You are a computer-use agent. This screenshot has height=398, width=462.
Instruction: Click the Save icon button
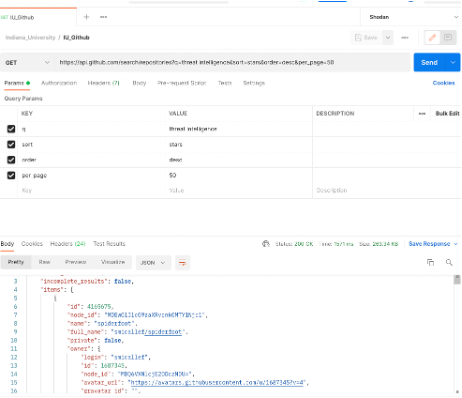coord(366,38)
